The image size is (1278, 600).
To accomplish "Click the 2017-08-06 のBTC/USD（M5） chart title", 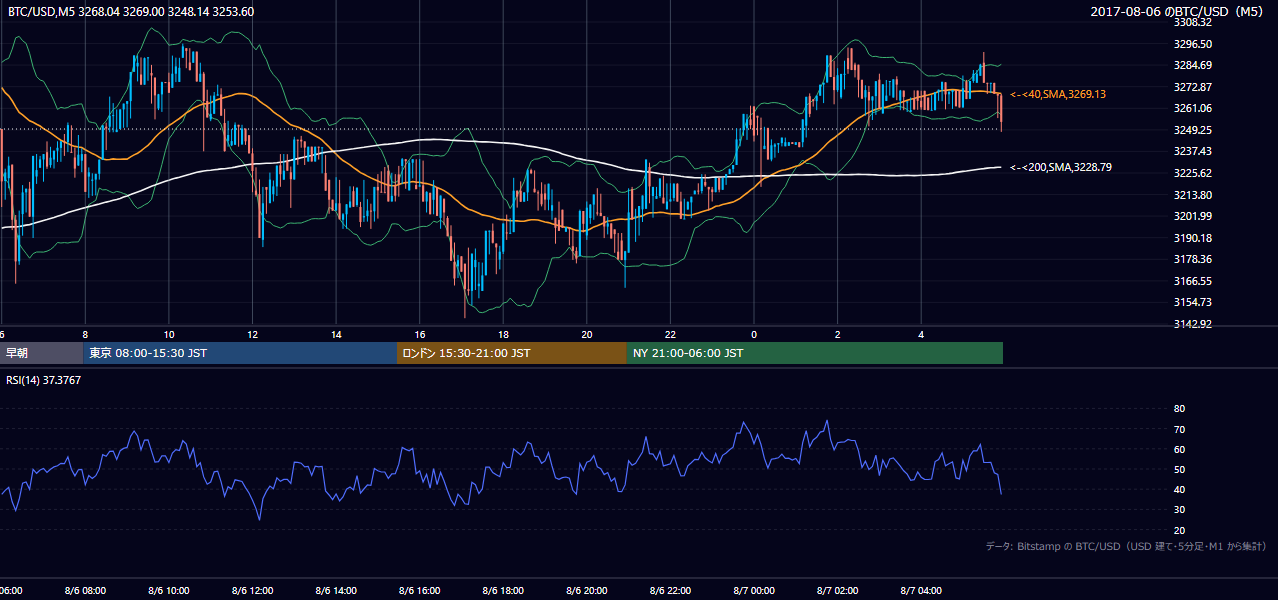I will 1179,11.
